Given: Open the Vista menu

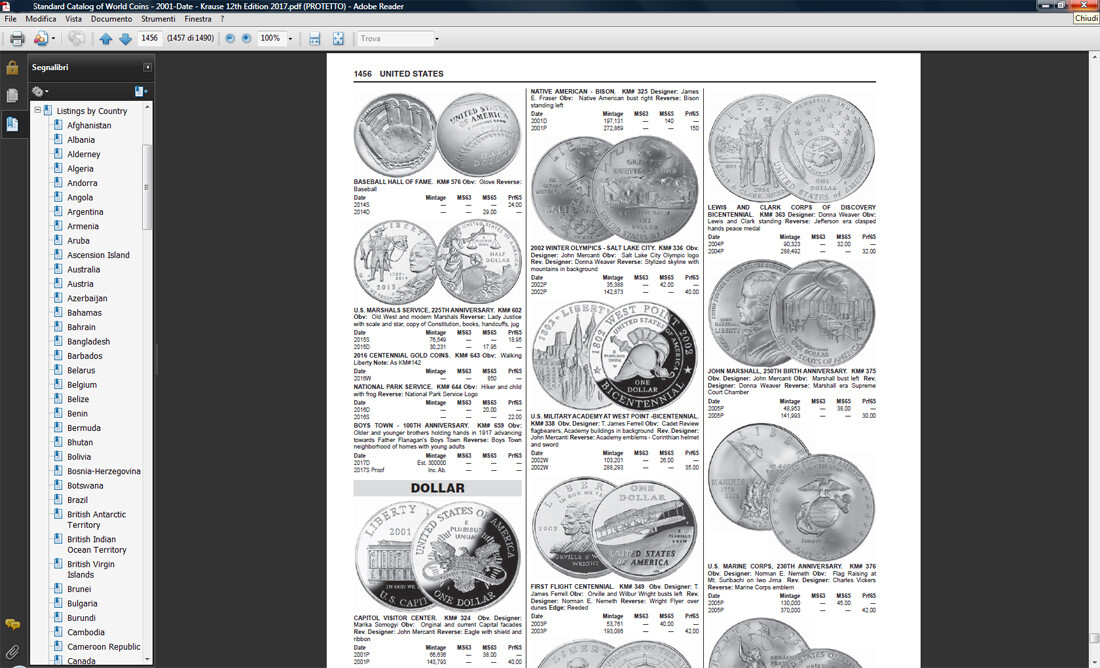Looking at the screenshot, I should [x=74, y=19].
